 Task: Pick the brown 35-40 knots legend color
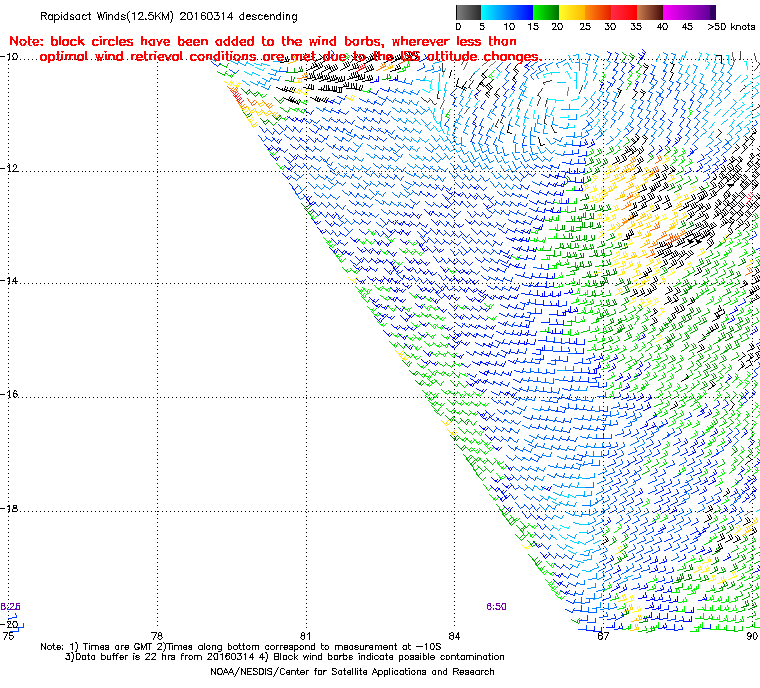coord(650,12)
